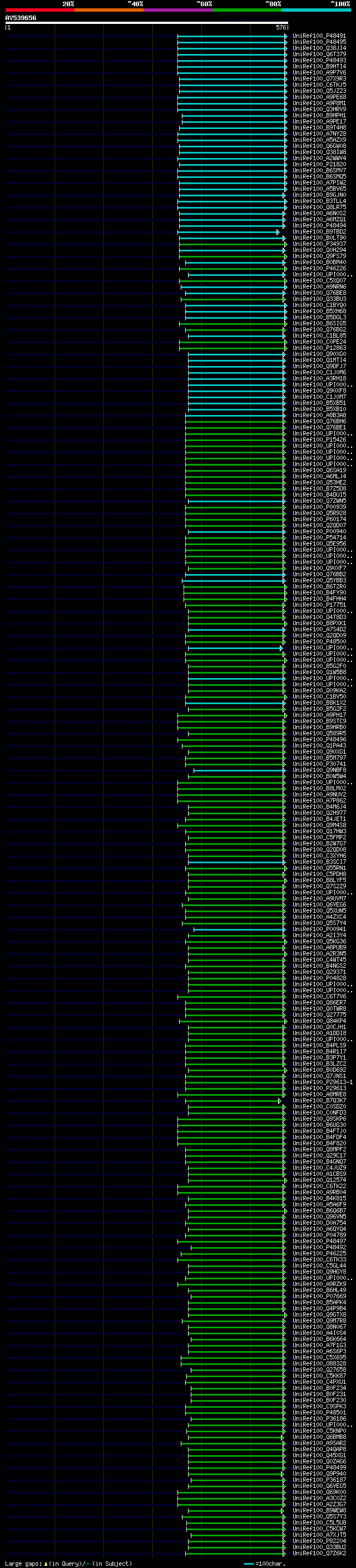Click the '=100char.' scale legend text
The height and width of the screenshot is (1568, 356).
(271, 1563)
